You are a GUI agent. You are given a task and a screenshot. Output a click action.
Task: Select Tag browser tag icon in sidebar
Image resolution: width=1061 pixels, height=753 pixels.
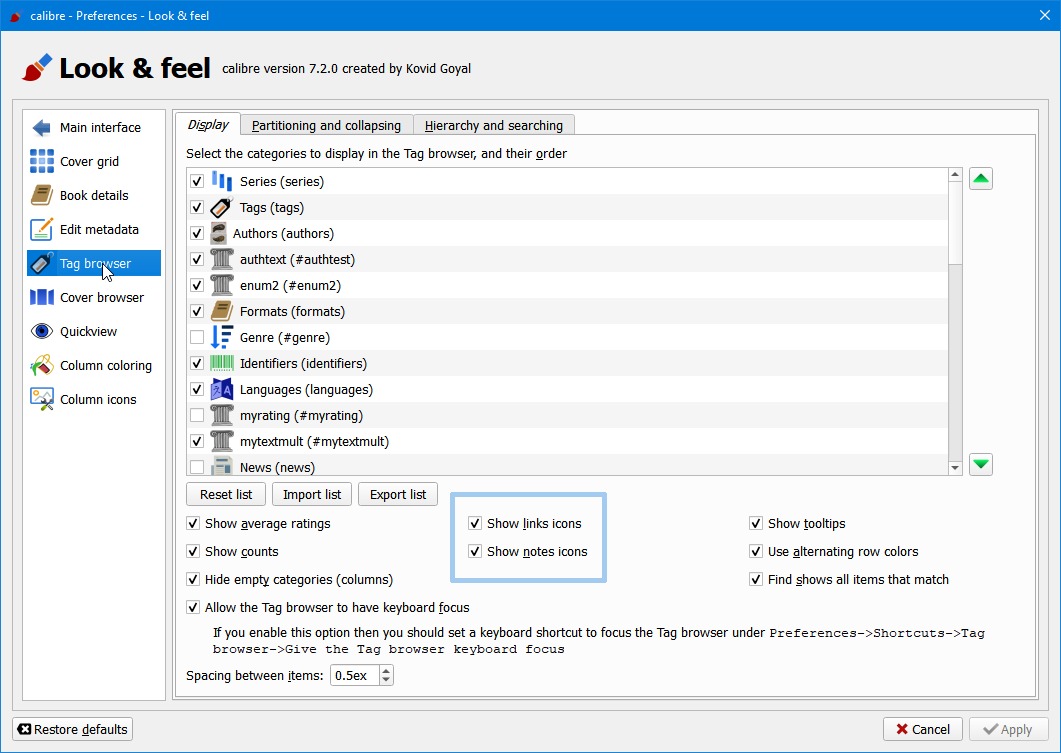point(41,263)
